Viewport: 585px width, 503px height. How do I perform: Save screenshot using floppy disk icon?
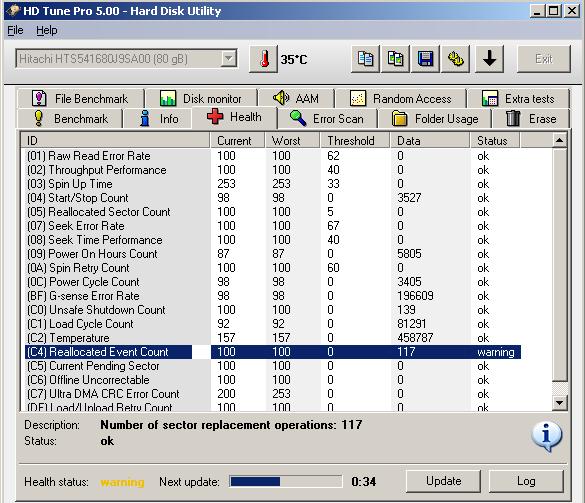425,59
